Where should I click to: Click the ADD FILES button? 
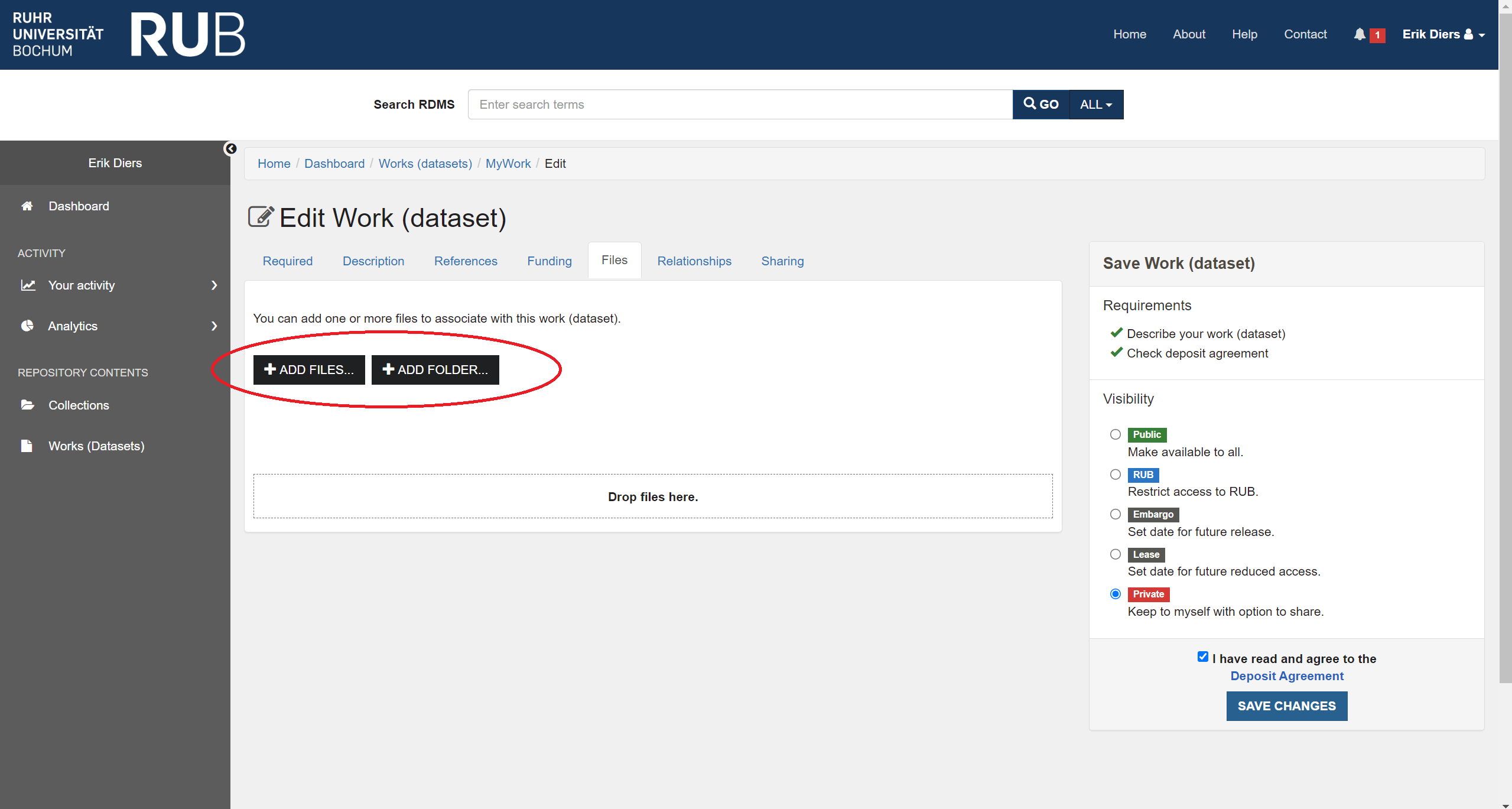(309, 369)
